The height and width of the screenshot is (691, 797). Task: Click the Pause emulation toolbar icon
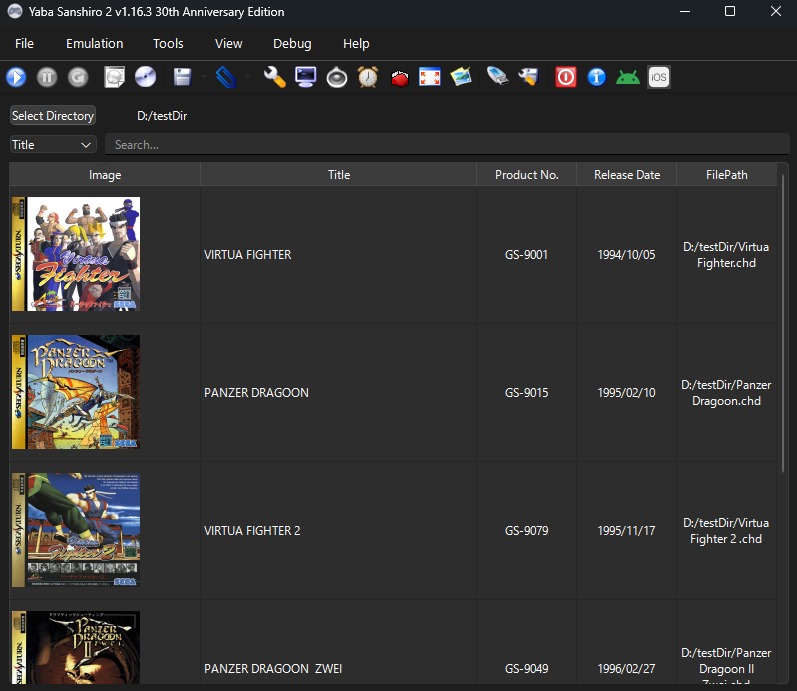click(x=47, y=77)
